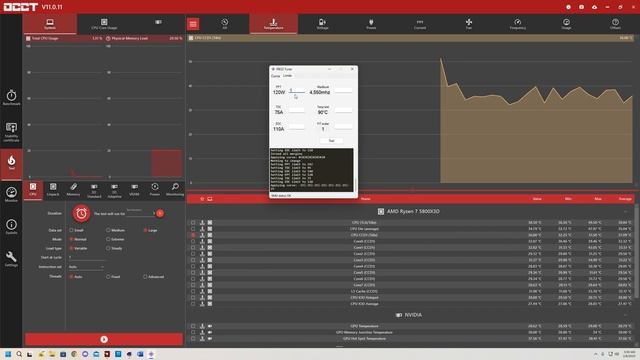Click the Start at cycle input field
640x360 pixels.
click(x=86, y=258)
